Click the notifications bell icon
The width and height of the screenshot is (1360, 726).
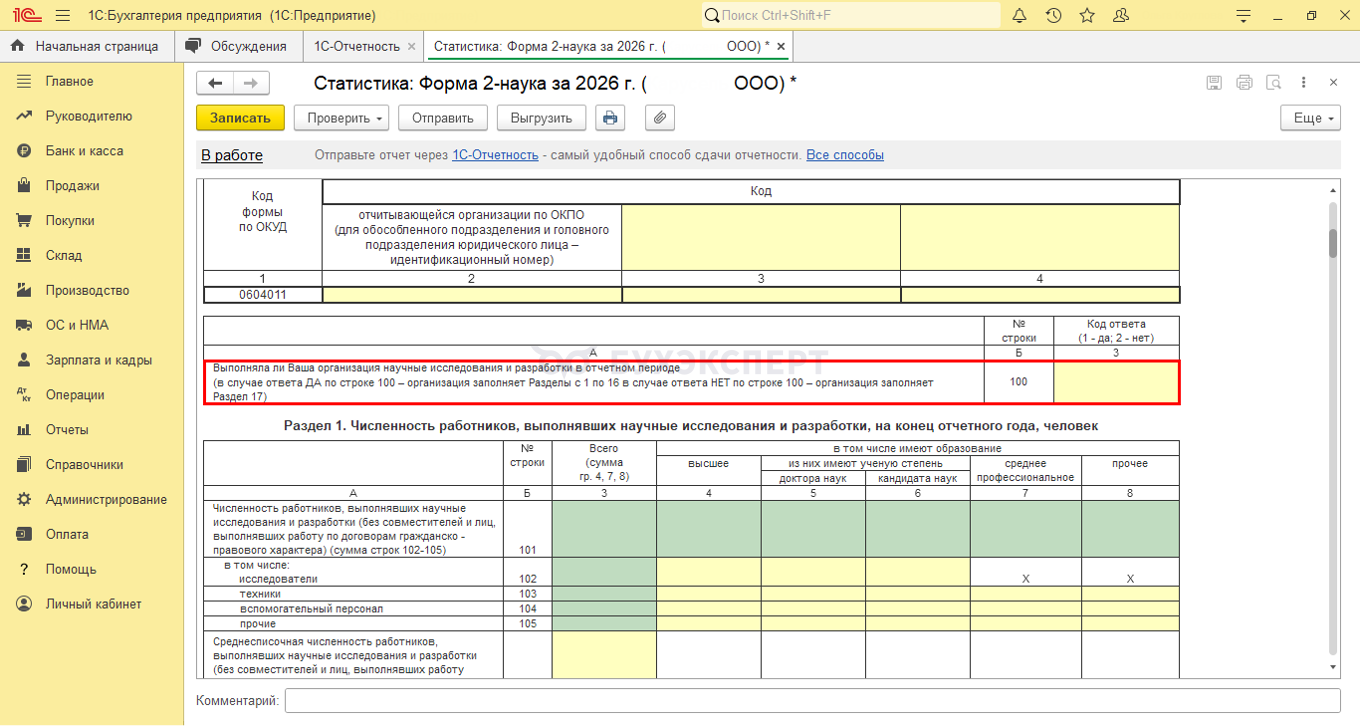tap(1020, 16)
